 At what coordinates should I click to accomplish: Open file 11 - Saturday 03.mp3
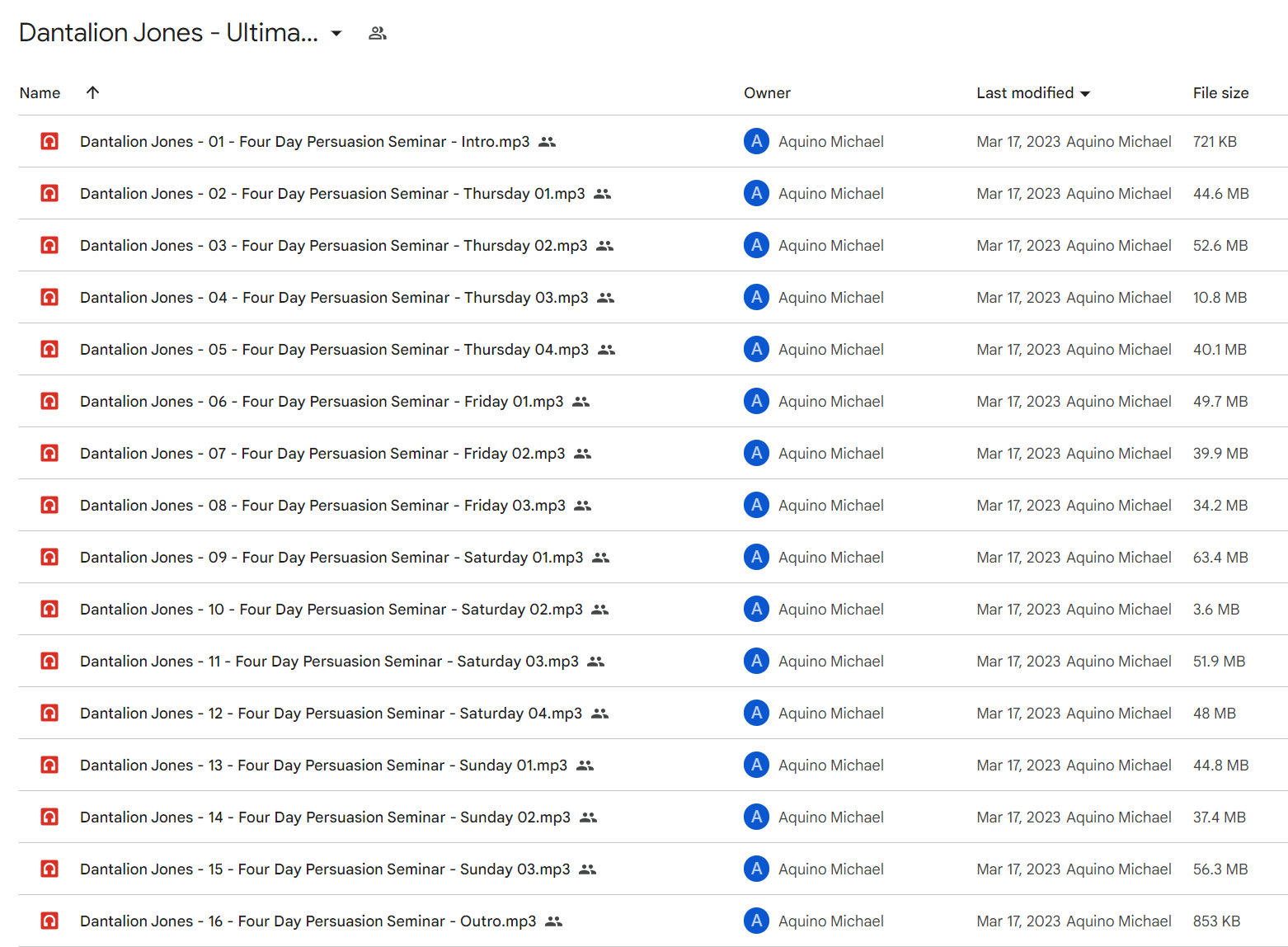pos(329,662)
